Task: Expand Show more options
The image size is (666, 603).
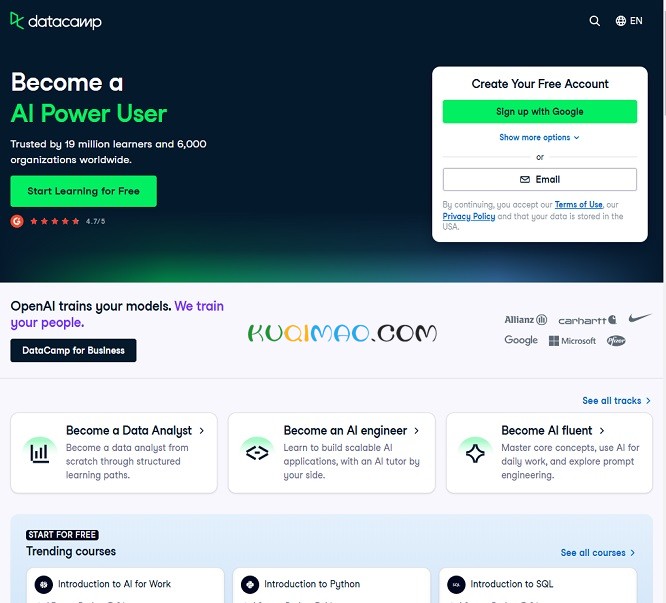Action: click(x=539, y=137)
